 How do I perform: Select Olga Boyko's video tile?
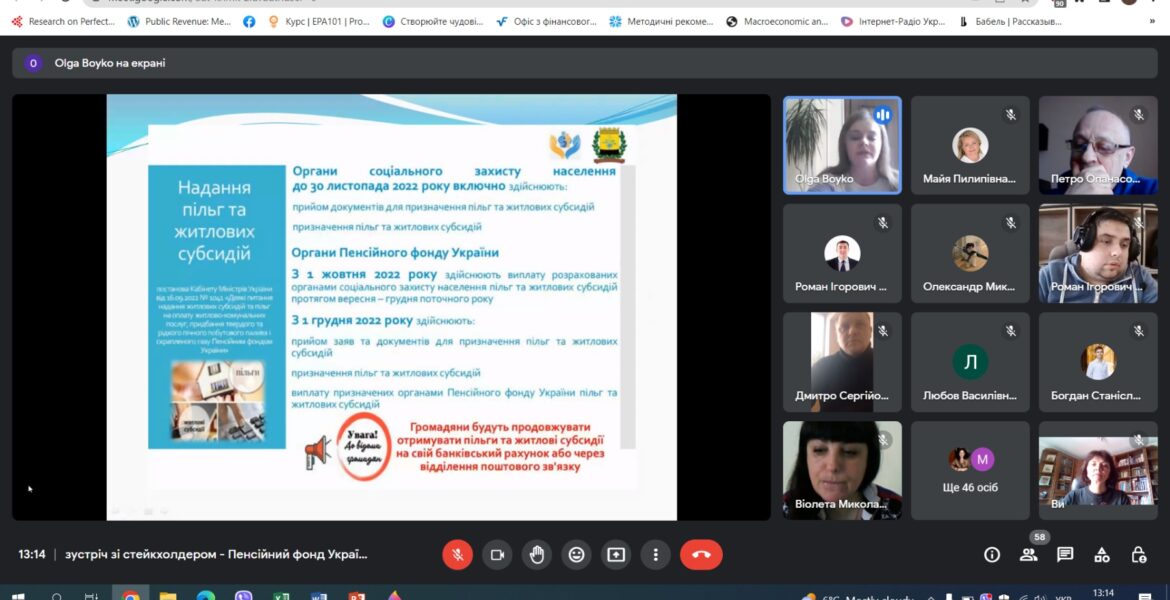coord(842,145)
